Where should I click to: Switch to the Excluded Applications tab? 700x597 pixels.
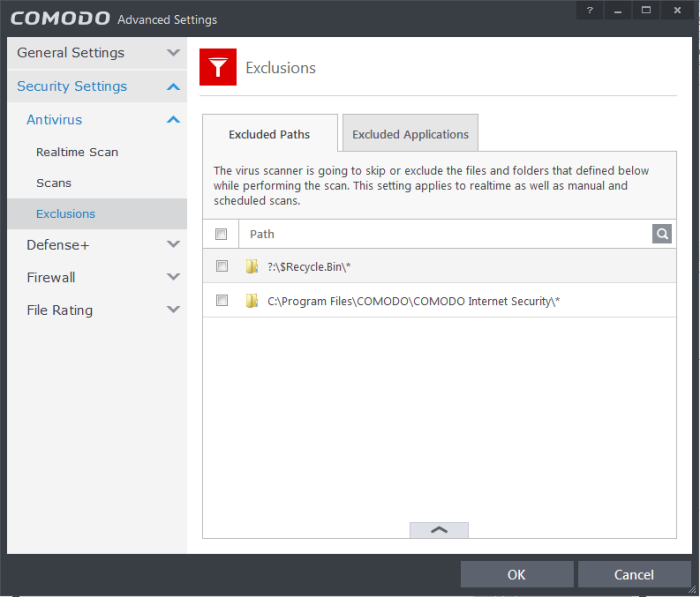pos(410,134)
